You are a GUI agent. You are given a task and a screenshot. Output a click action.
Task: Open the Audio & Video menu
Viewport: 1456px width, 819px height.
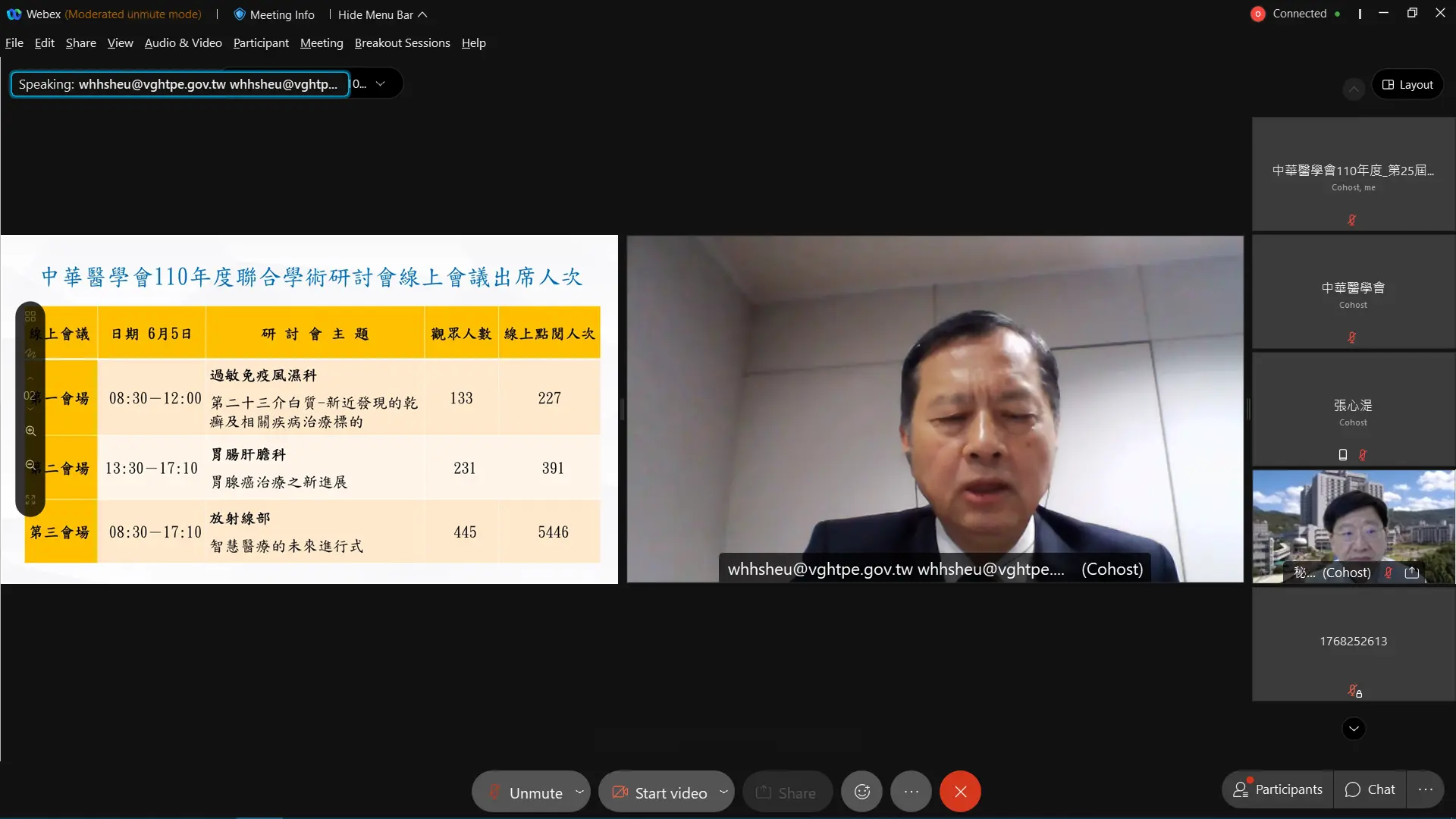(x=183, y=43)
